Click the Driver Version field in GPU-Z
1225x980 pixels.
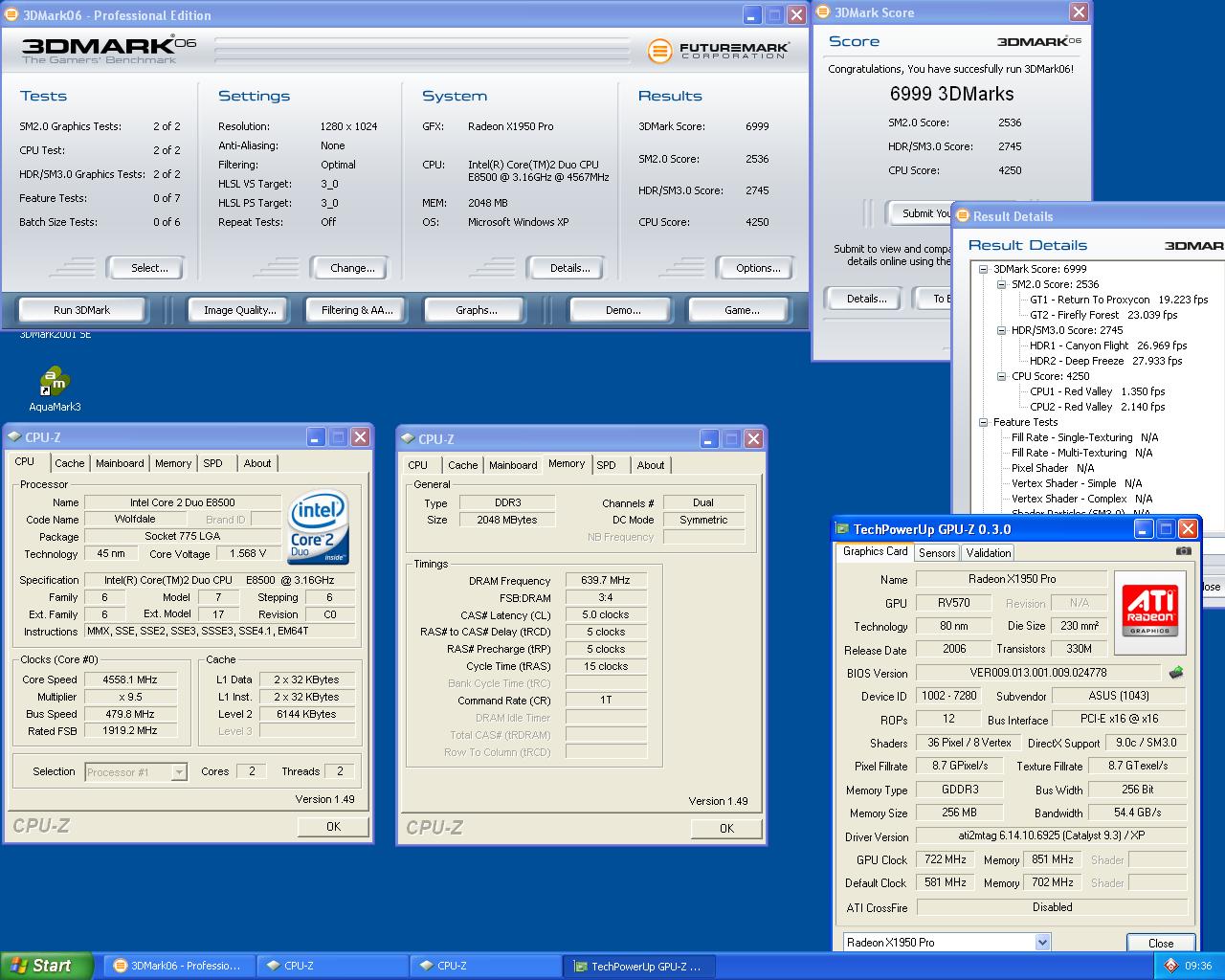[1051, 835]
